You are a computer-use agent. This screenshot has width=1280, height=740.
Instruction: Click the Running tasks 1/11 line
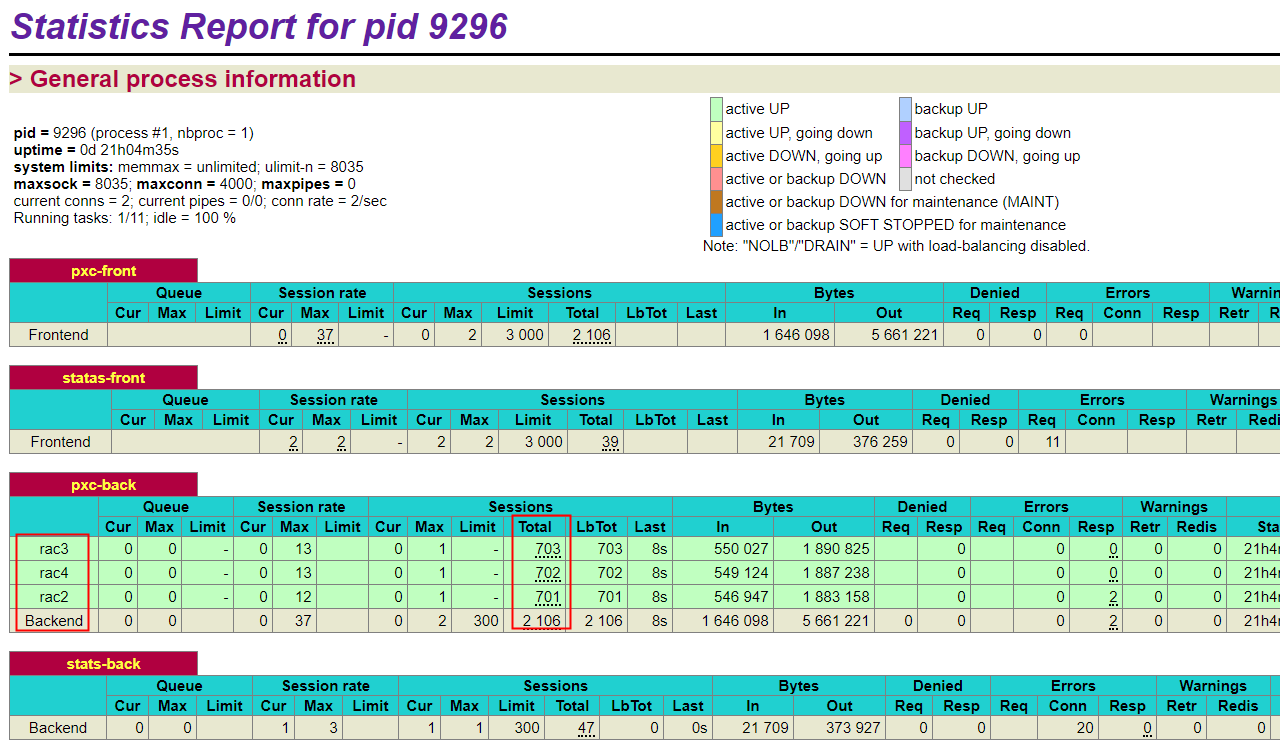[x=125, y=218]
